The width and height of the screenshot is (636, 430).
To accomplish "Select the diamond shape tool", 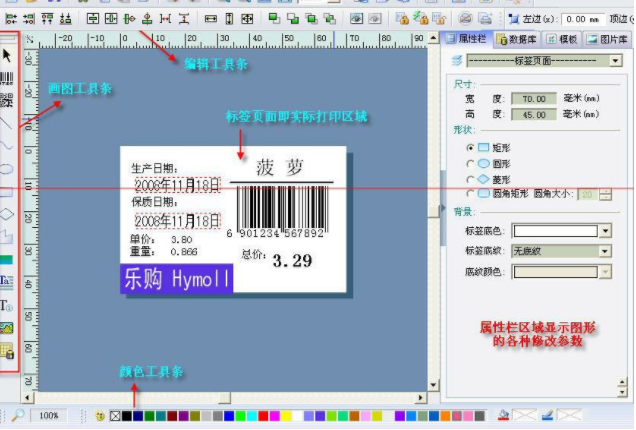I will pyautogui.click(x=9, y=214).
